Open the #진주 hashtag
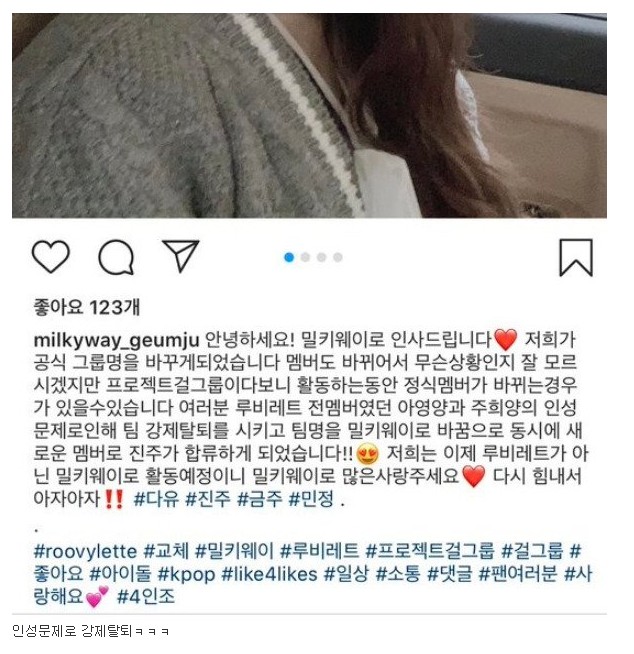The image size is (634, 654). (x=208, y=498)
